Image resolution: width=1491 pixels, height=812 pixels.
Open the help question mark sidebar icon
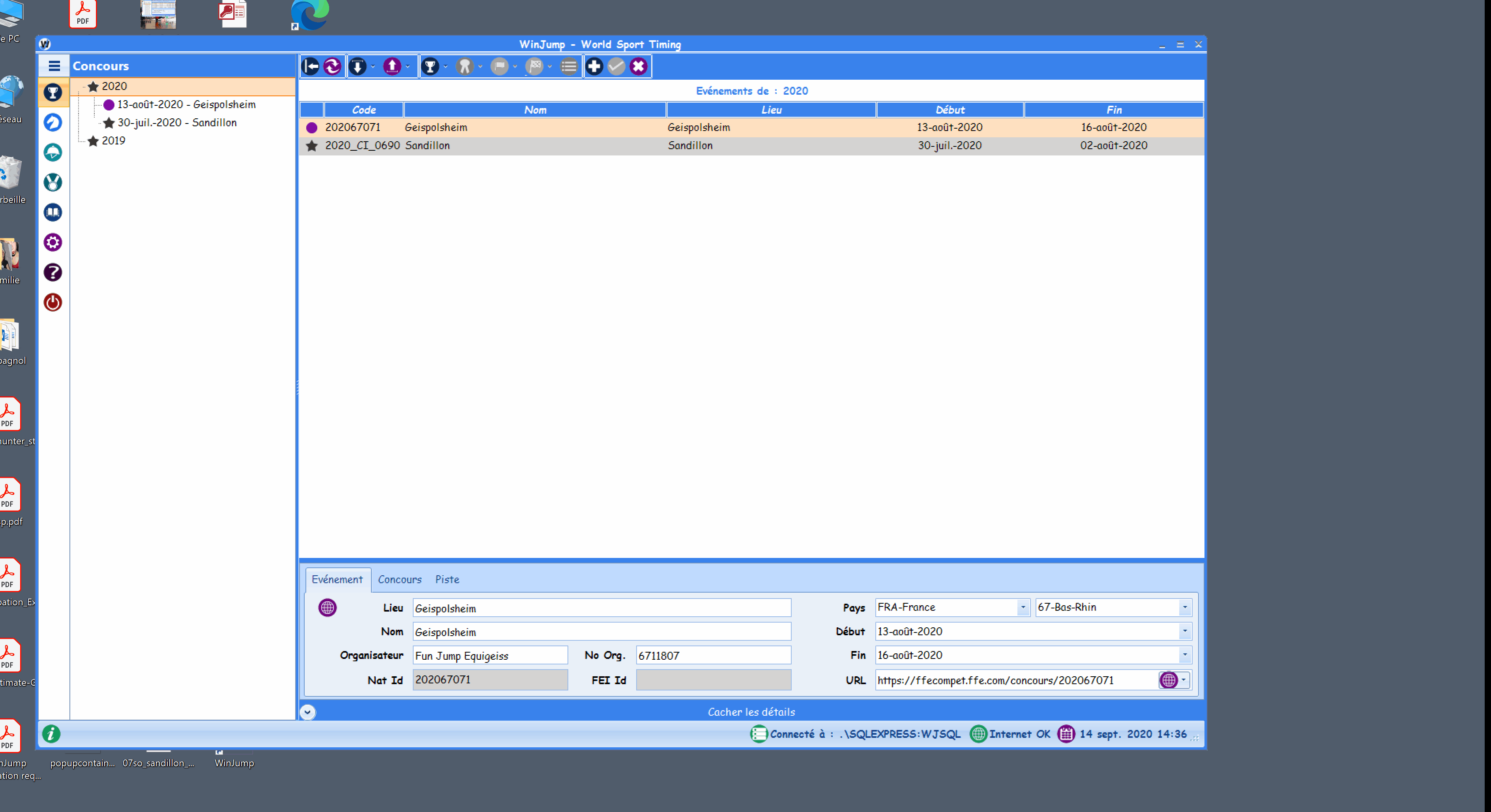click(52, 273)
